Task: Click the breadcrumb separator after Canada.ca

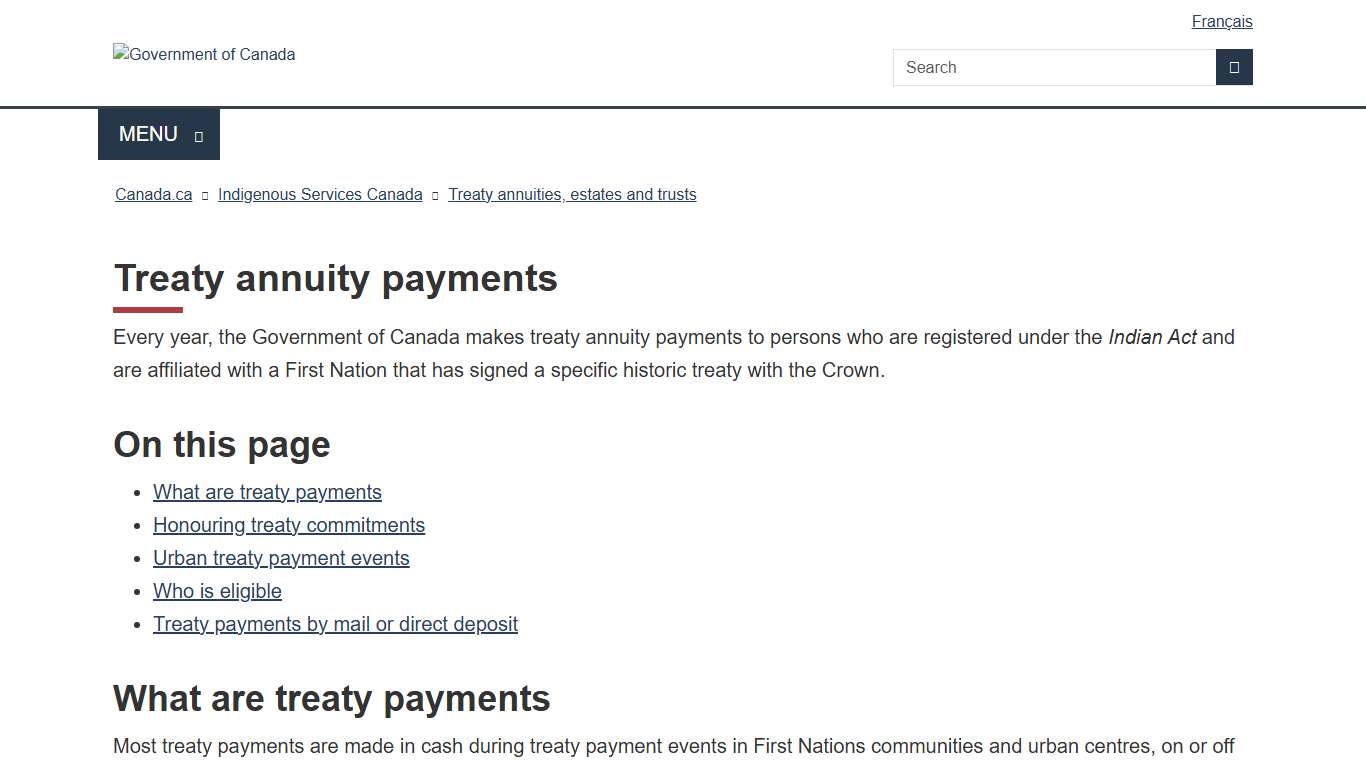Action: [205, 195]
